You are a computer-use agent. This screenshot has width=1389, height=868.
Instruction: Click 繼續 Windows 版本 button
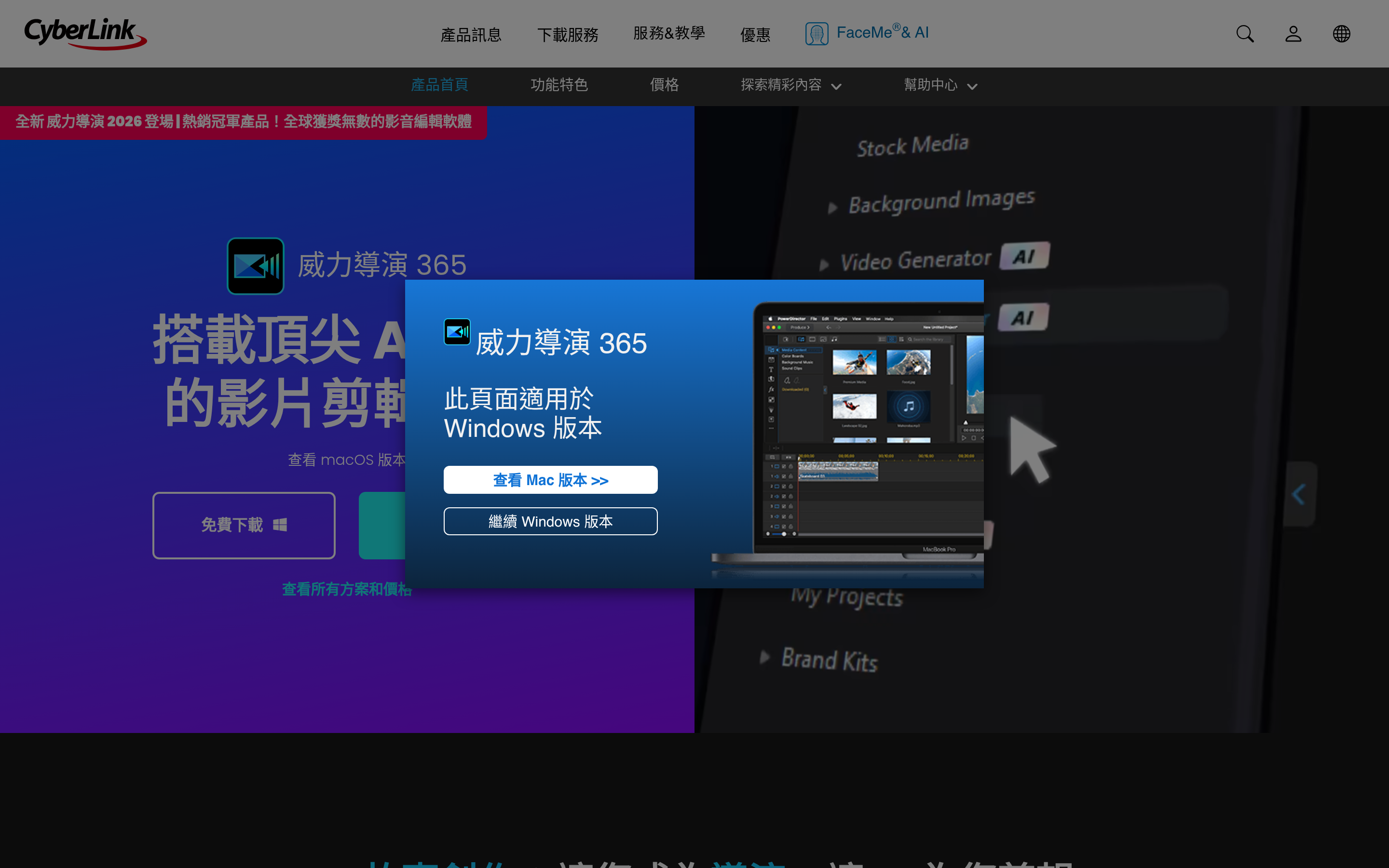point(550,521)
